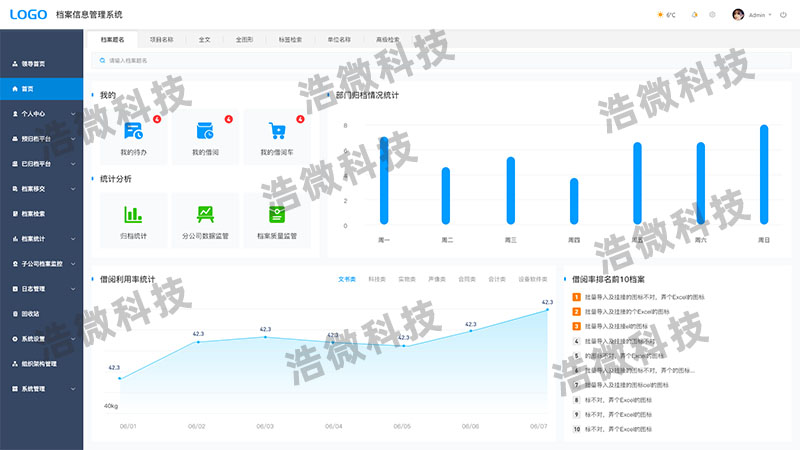
Task: Click the 档案移交 sidebar icon
Action: [x=15, y=189]
